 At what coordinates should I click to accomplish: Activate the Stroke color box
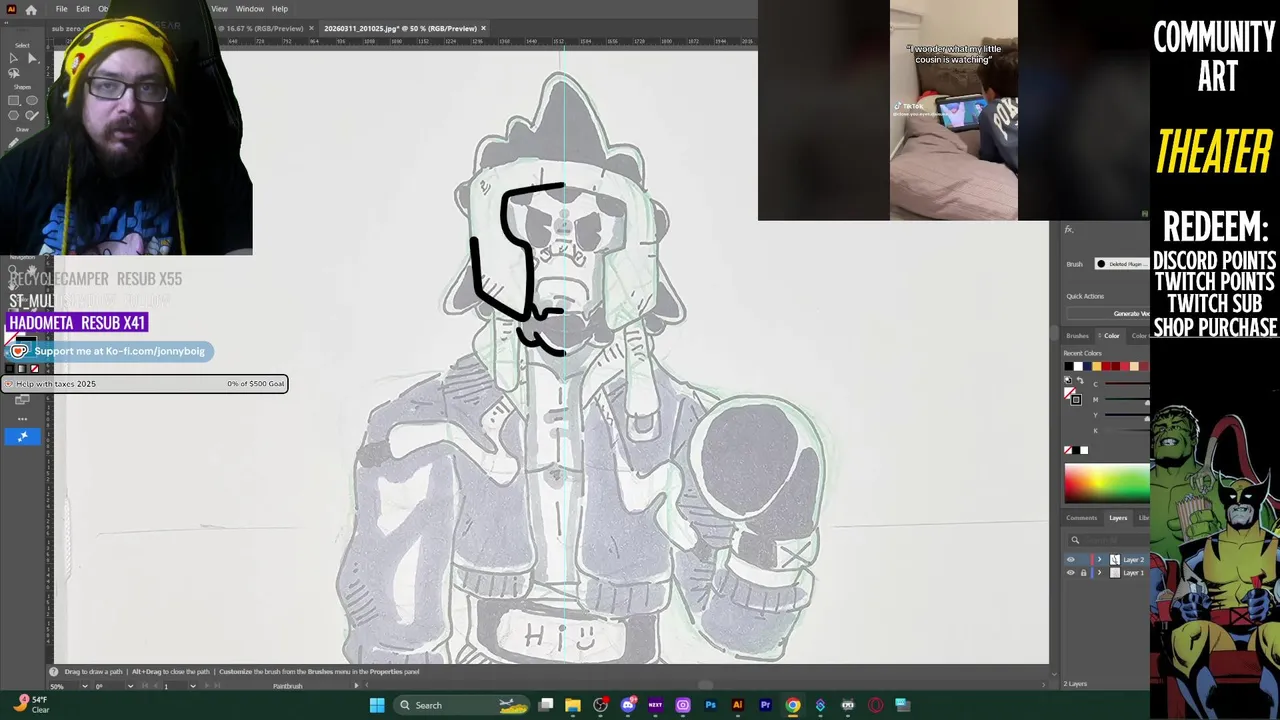click(x=1076, y=398)
